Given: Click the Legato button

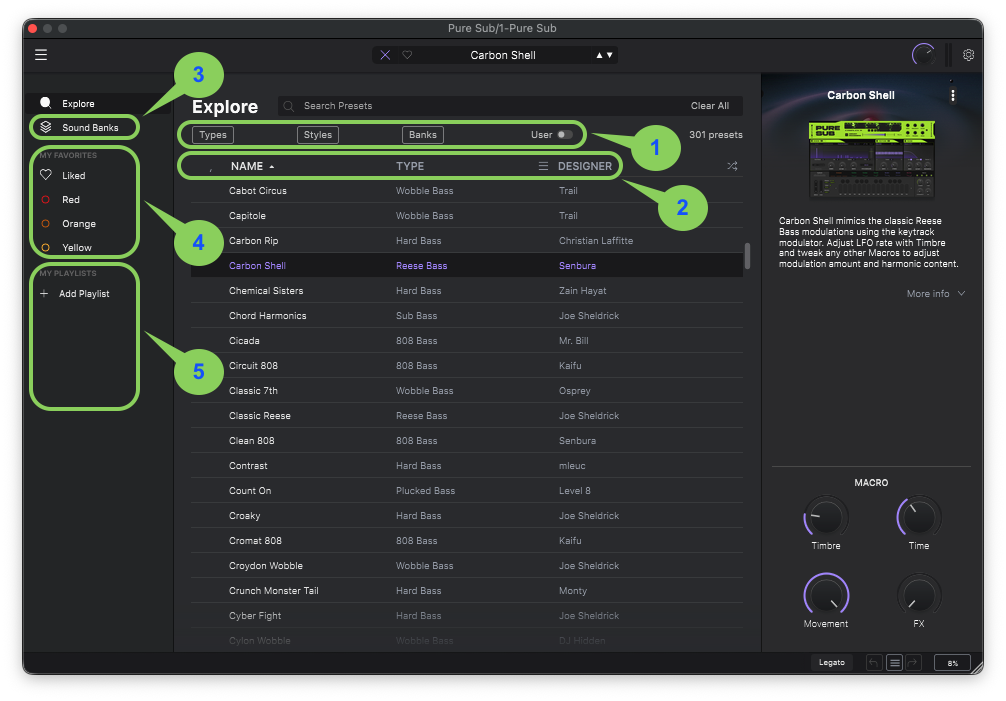Looking at the screenshot, I should (x=831, y=663).
